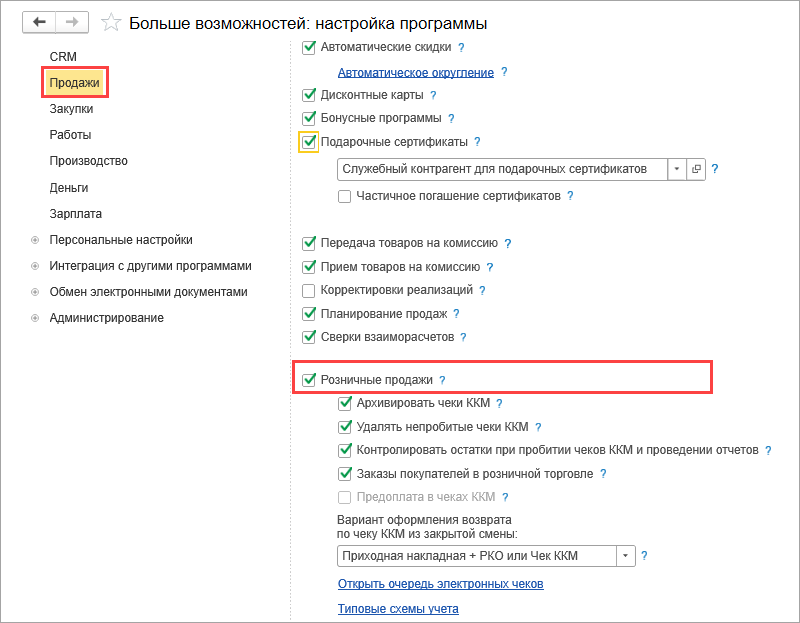Open help hint for Розничные продажи
The width and height of the screenshot is (800, 623).
(442, 380)
